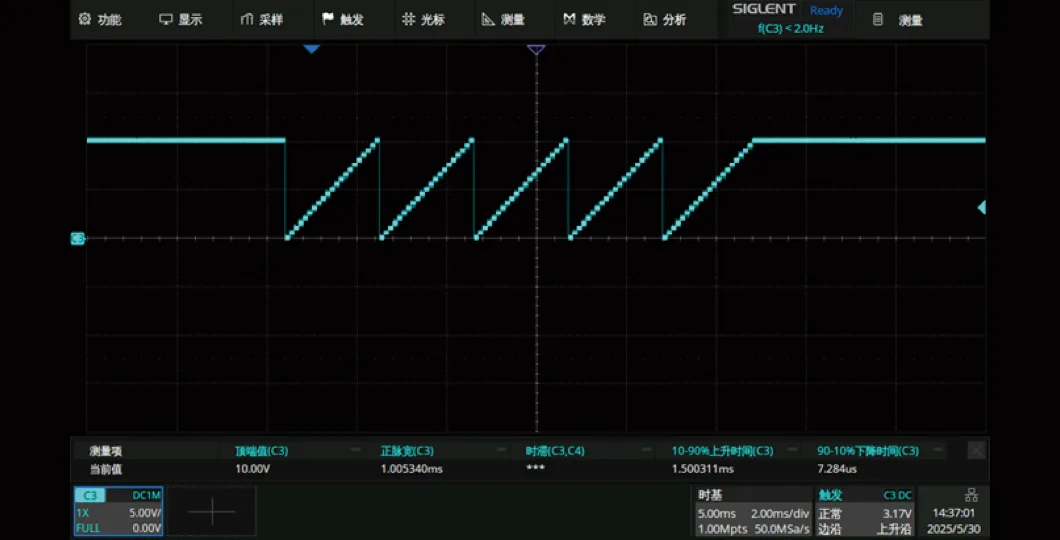Click the 10.00V top value
Image resolution: width=1060 pixels, height=540 pixels.
coord(252,469)
